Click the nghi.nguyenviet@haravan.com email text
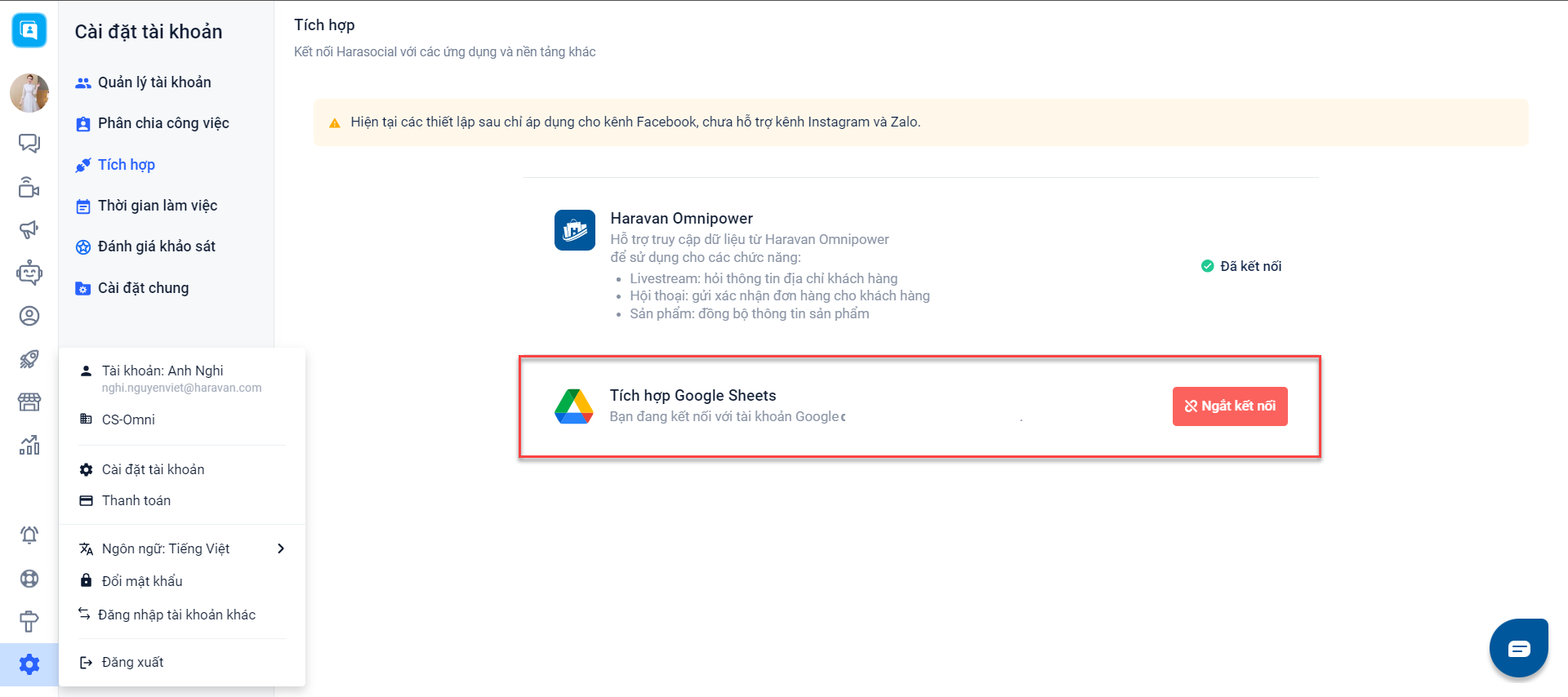The width and height of the screenshot is (1568, 697). pos(182,388)
